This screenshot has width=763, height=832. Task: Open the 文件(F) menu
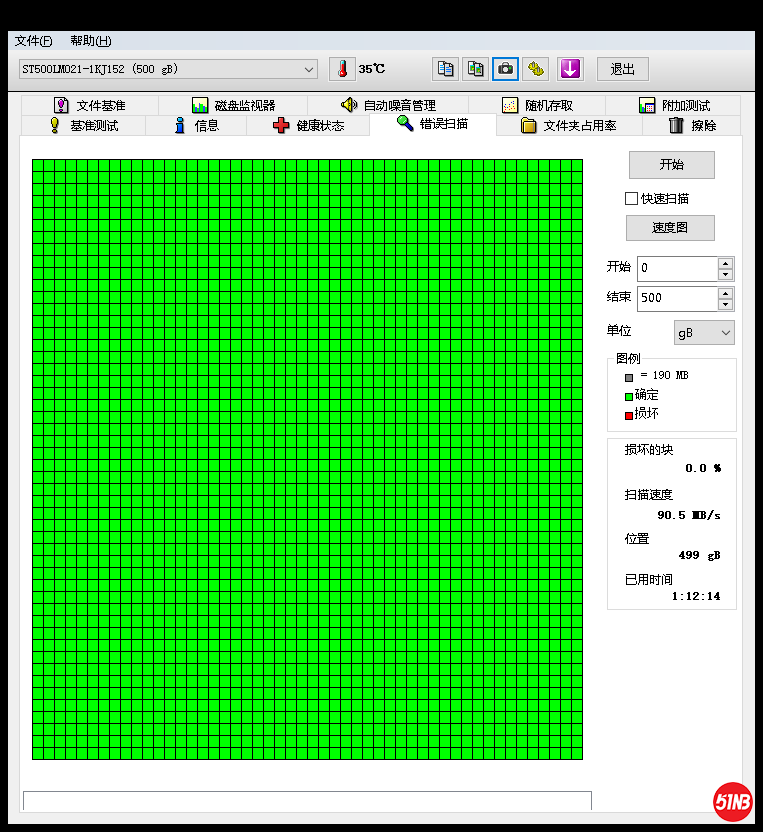pyautogui.click(x=33, y=41)
